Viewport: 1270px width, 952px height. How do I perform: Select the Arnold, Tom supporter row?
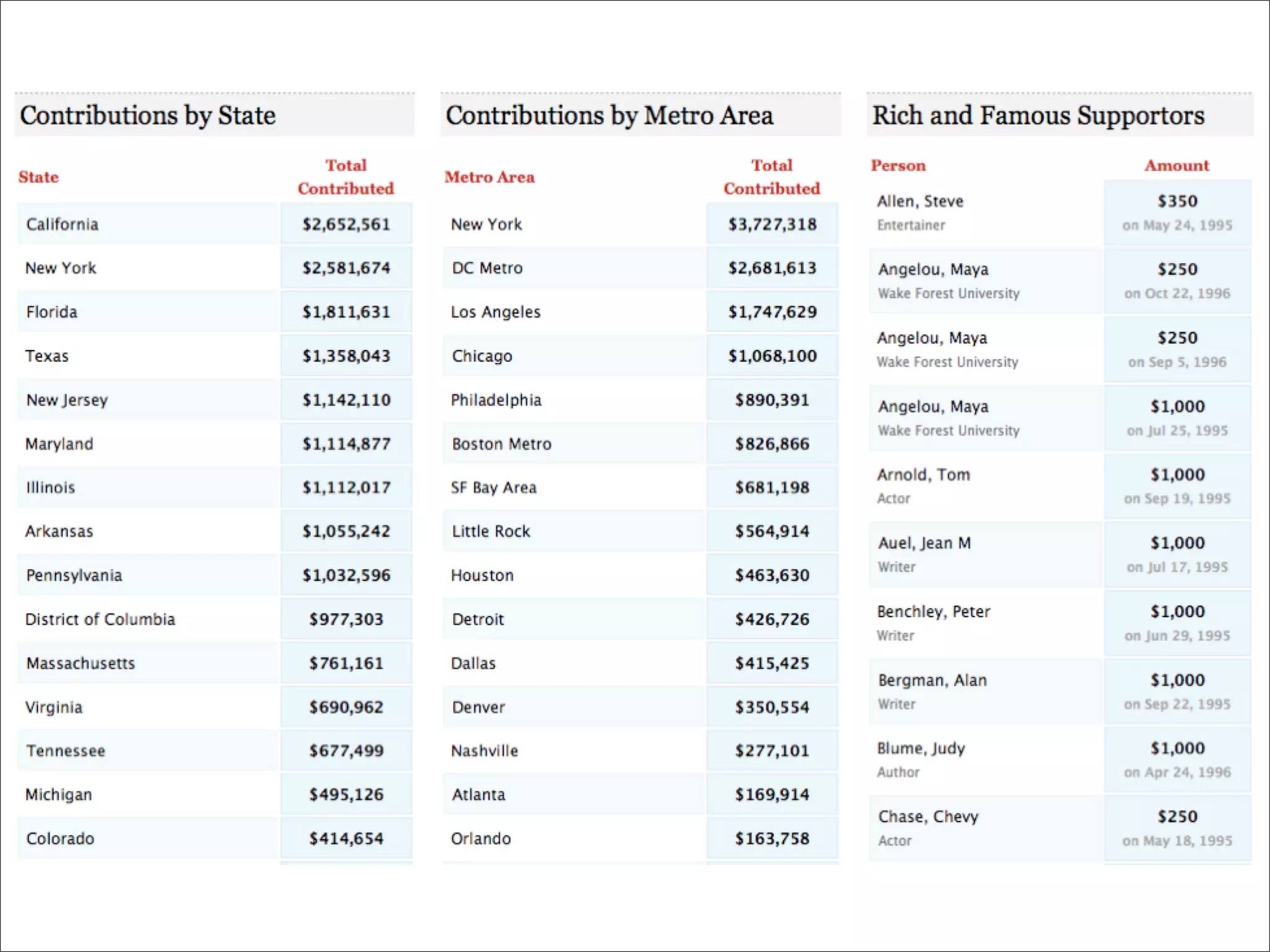point(1060,486)
